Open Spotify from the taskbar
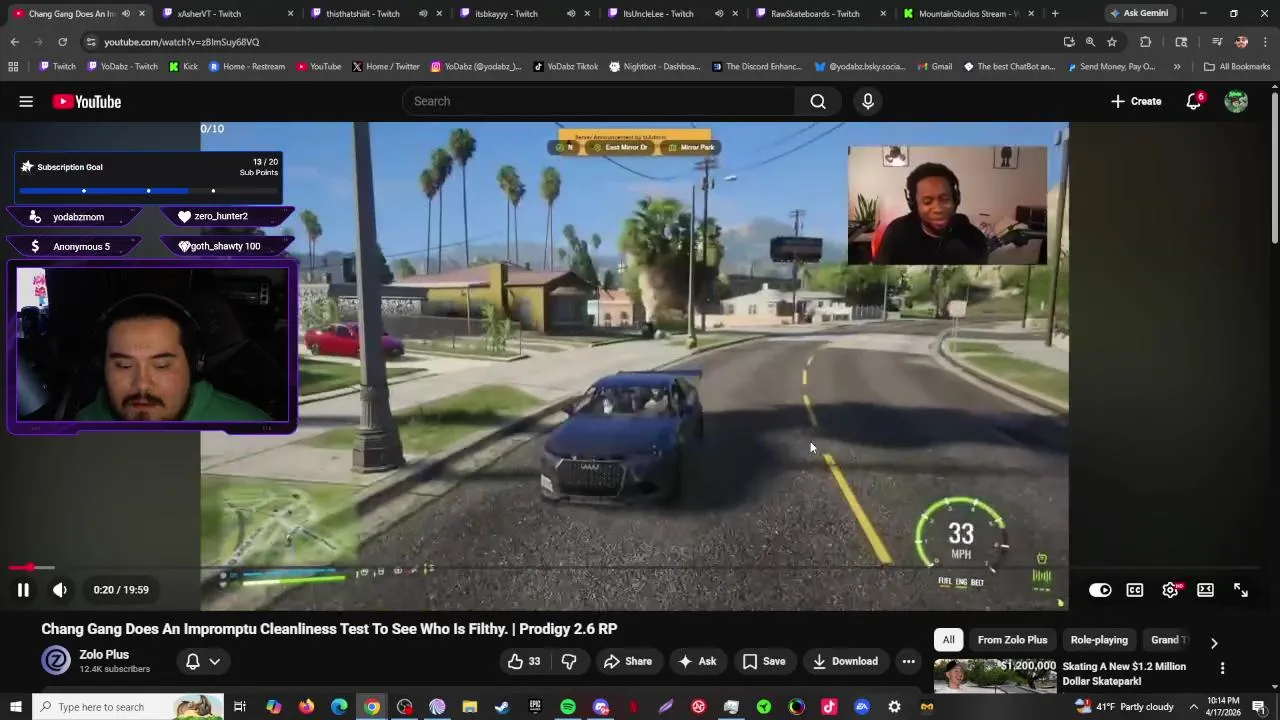Image resolution: width=1280 pixels, height=720 pixels. [x=568, y=707]
